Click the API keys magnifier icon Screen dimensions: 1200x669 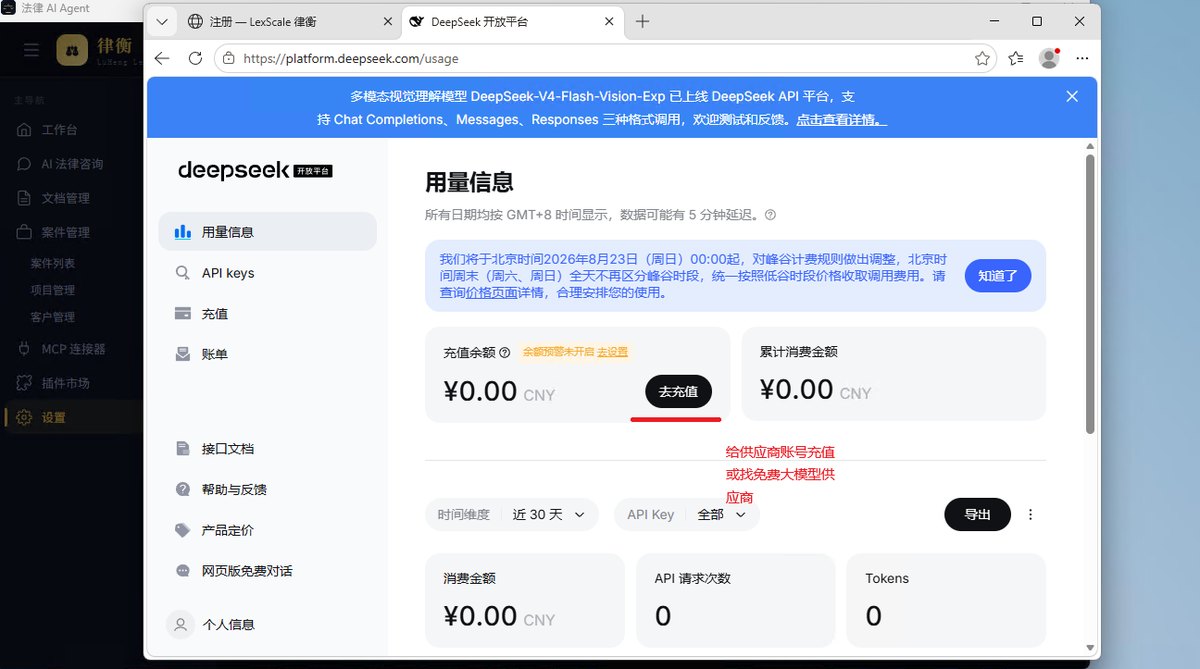pyautogui.click(x=183, y=273)
